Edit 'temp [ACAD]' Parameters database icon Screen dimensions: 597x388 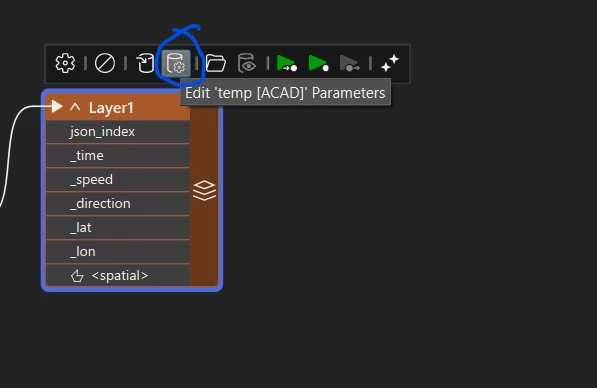(x=176, y=63)
